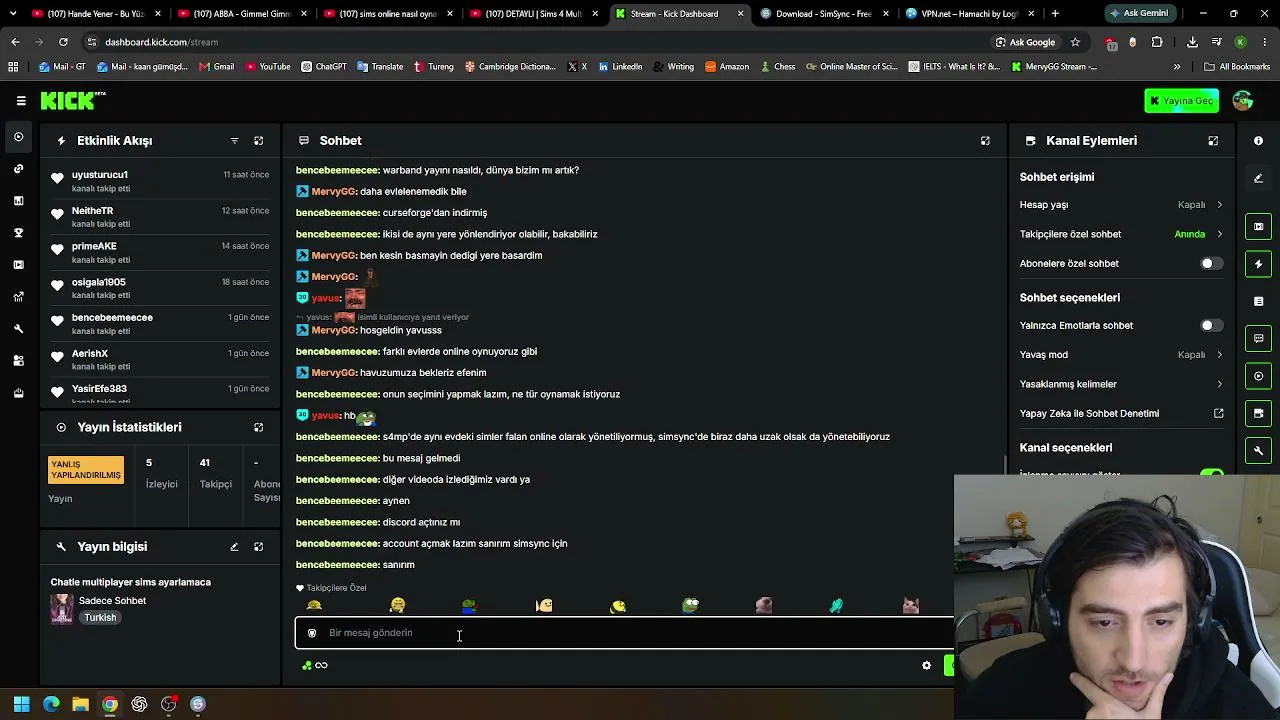The image size is (1280, 720).
Task: Click the Ask Gemini button
Action: (x=1139, y=14)
